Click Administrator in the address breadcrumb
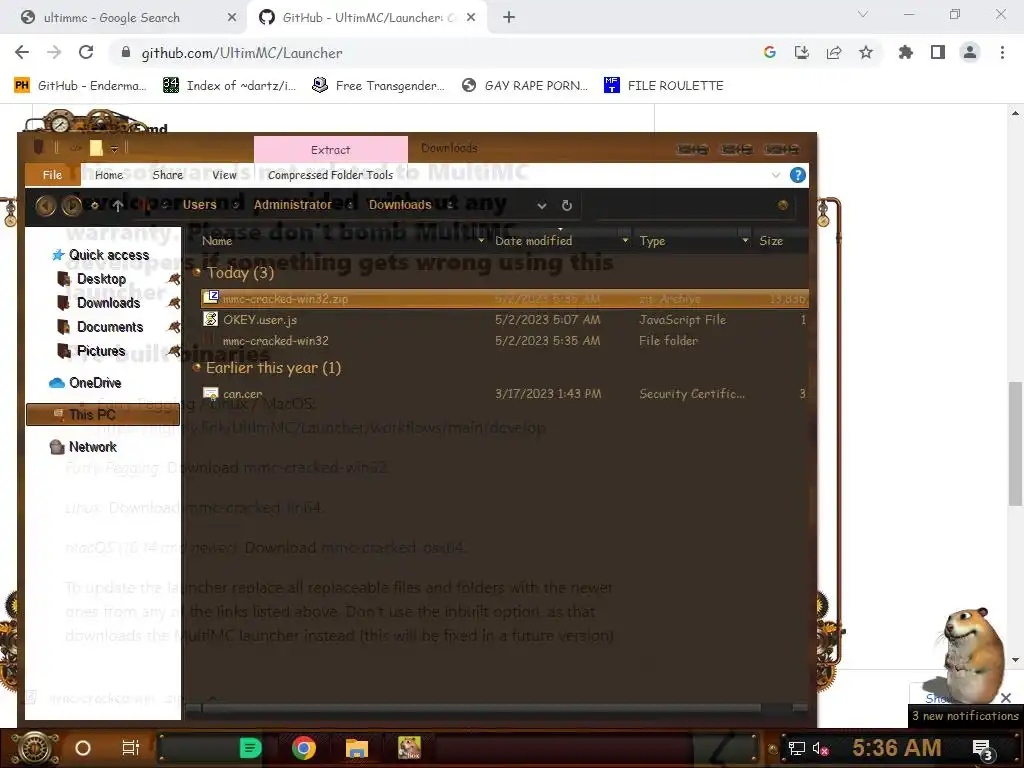The height and width of the screenshot is (768, 1024). click(293, 205)
